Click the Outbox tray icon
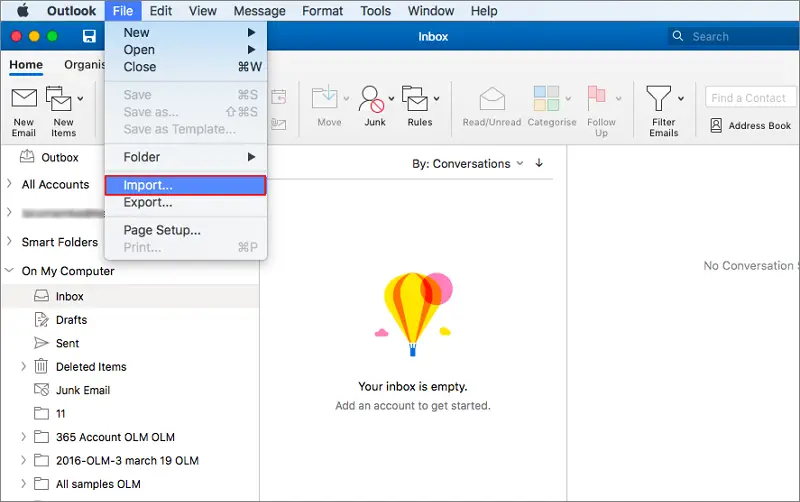This screenshot has height=502, width=800. coord(27,157)
